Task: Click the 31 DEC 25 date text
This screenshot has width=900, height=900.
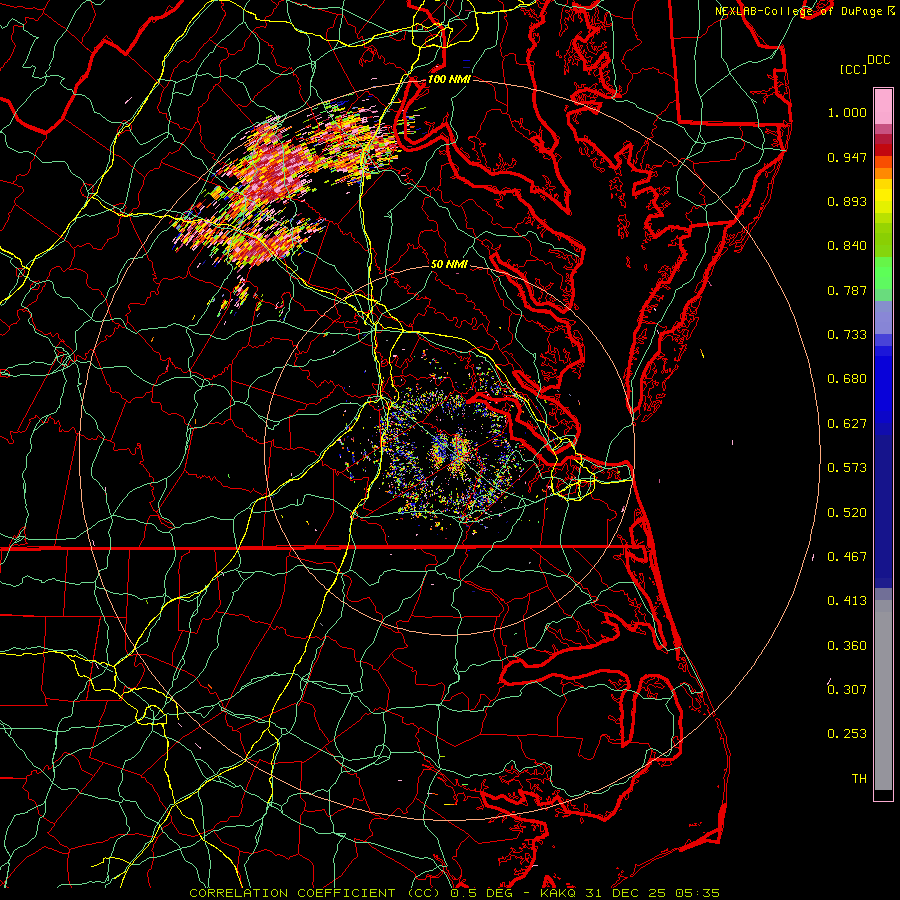Action: tap(626, 893)
